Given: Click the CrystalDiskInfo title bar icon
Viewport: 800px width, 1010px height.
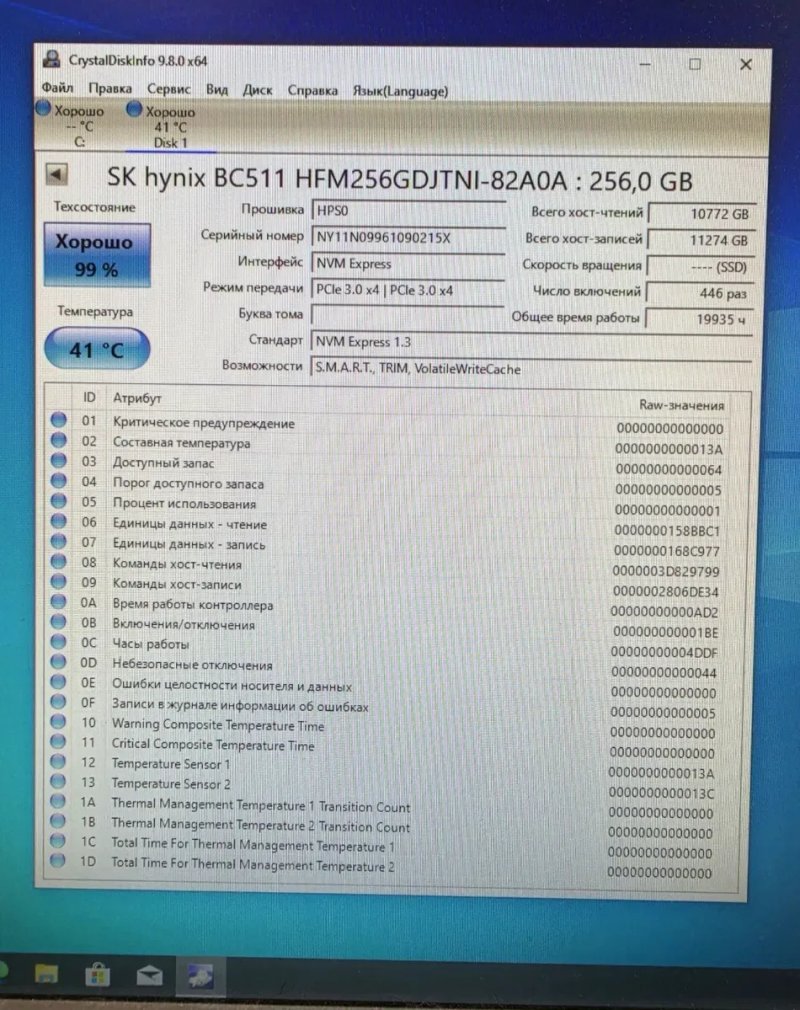Looking at the screenshot, I should coord(52,60).
